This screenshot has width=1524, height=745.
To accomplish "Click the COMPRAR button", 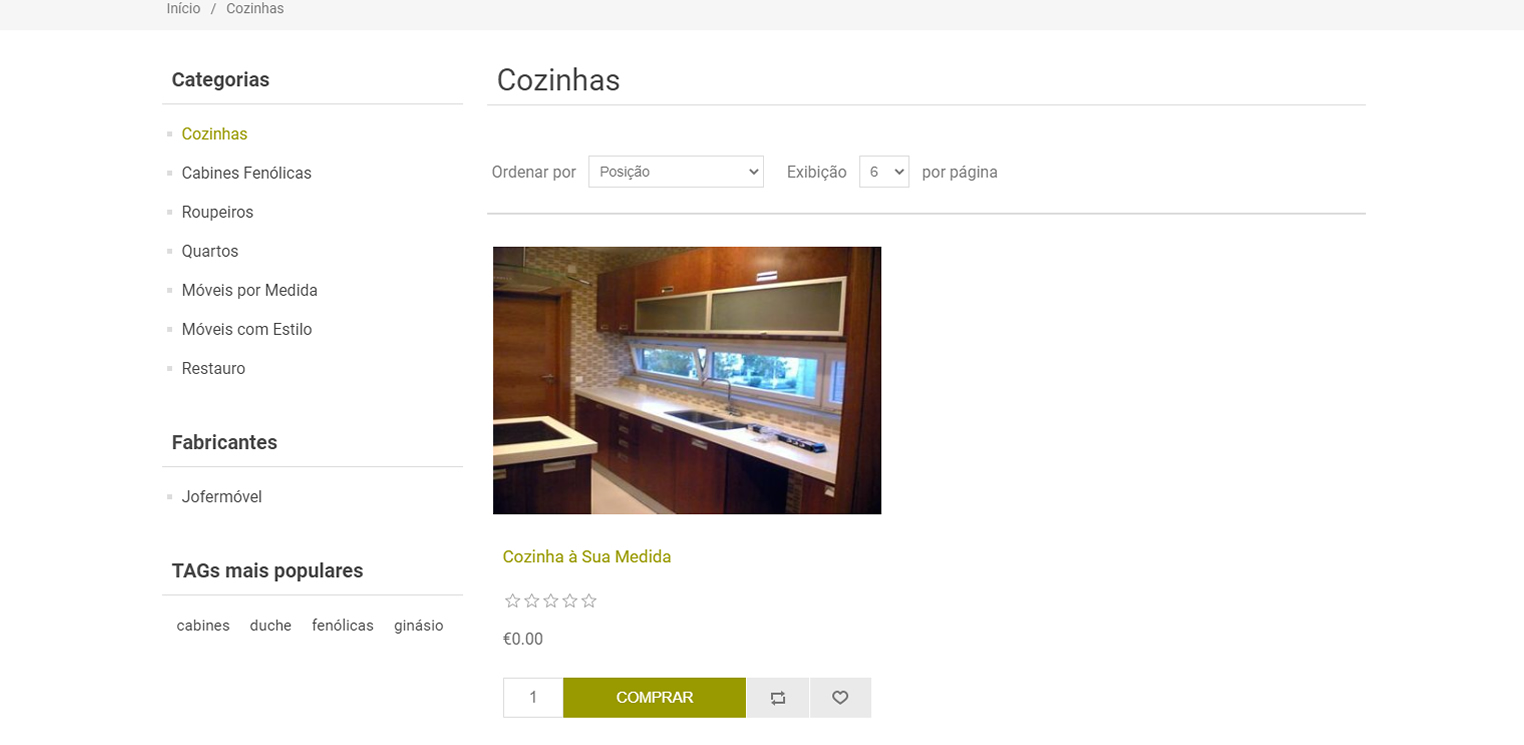I will tap(655, 698).
